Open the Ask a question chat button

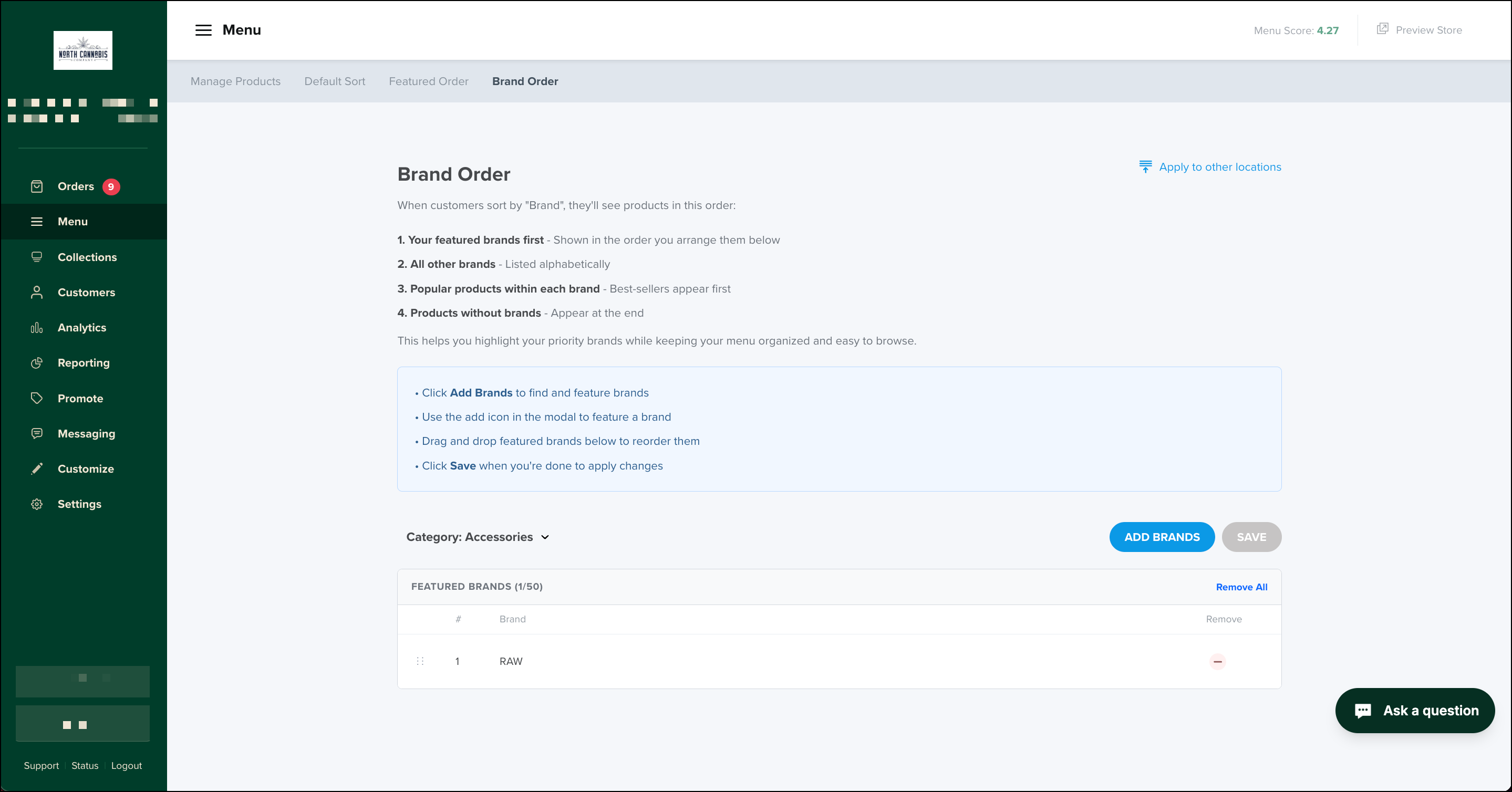(1415, 711)
